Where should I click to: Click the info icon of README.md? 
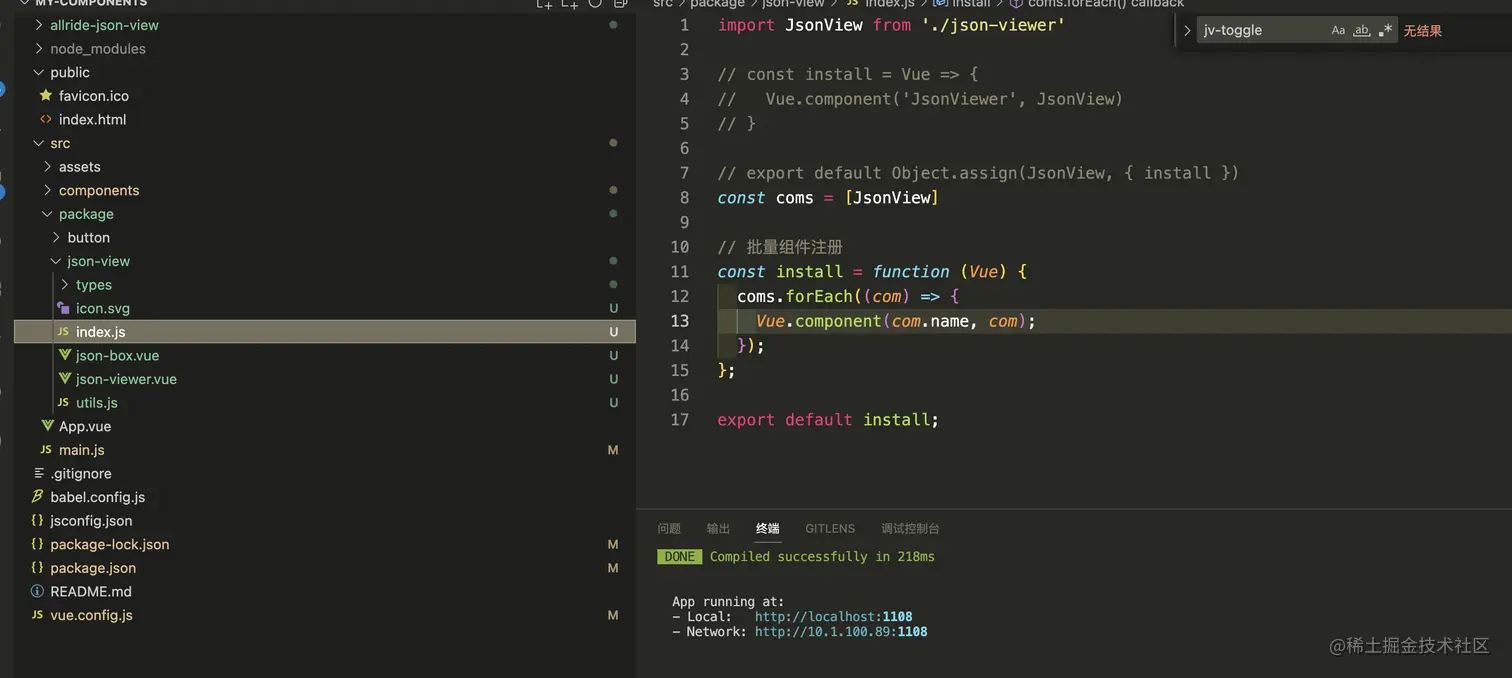[37, 591]
